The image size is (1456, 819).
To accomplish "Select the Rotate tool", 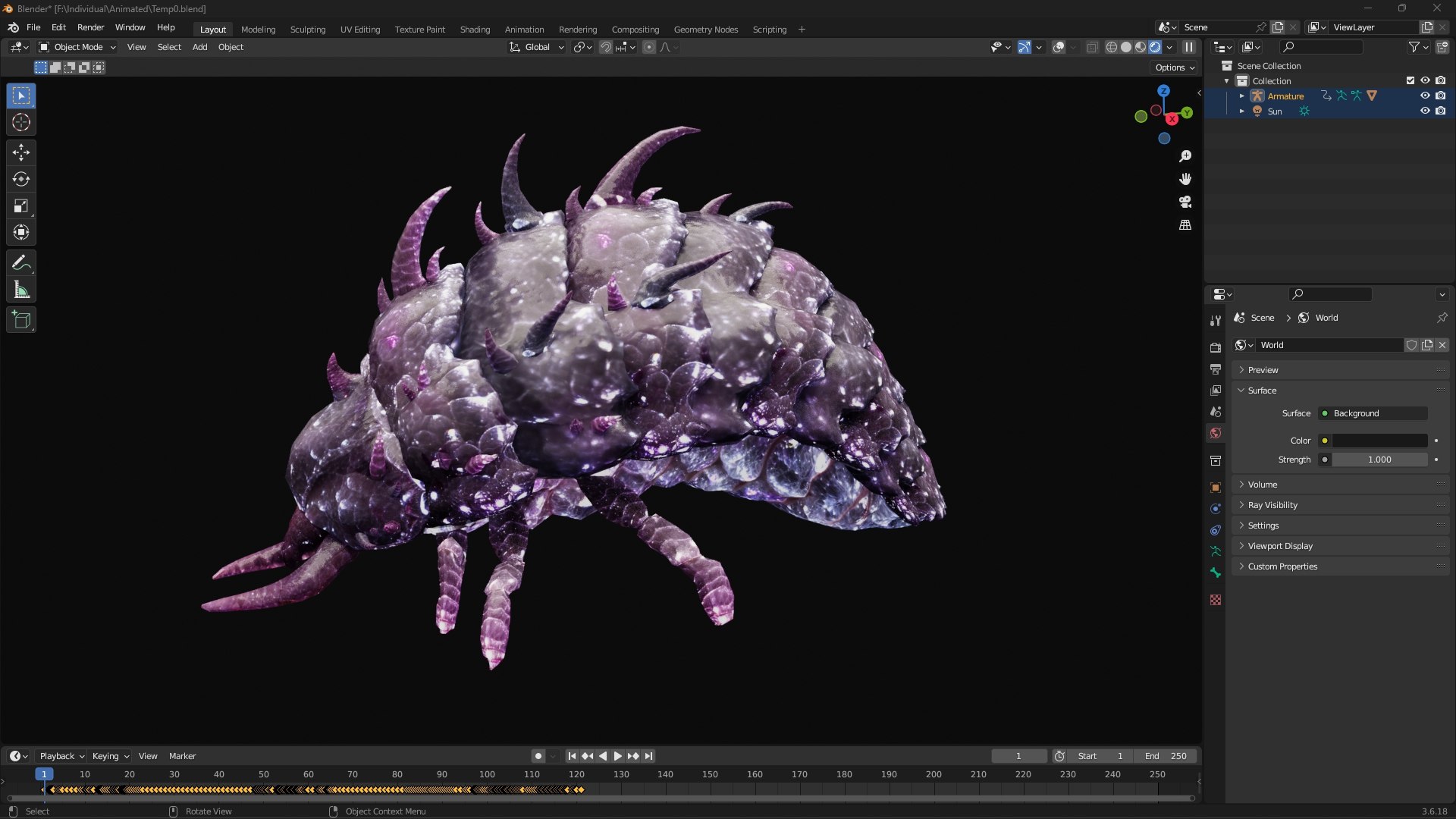I will 21,179.
